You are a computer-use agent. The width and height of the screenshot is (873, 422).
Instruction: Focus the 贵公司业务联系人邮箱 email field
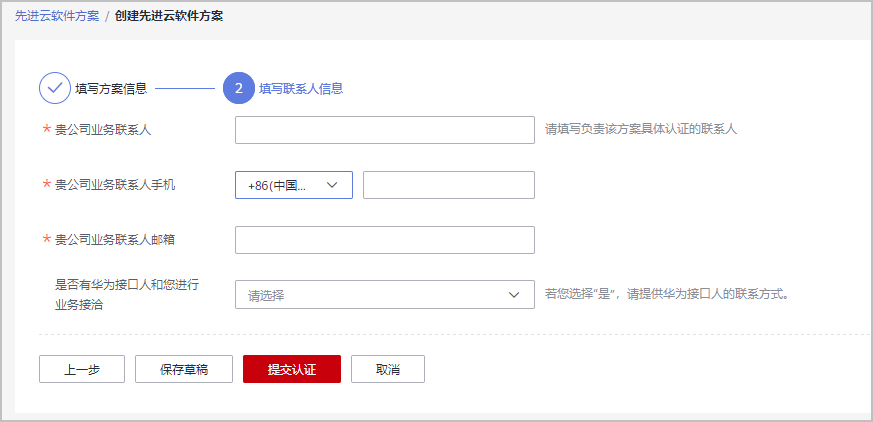point(385,240)
